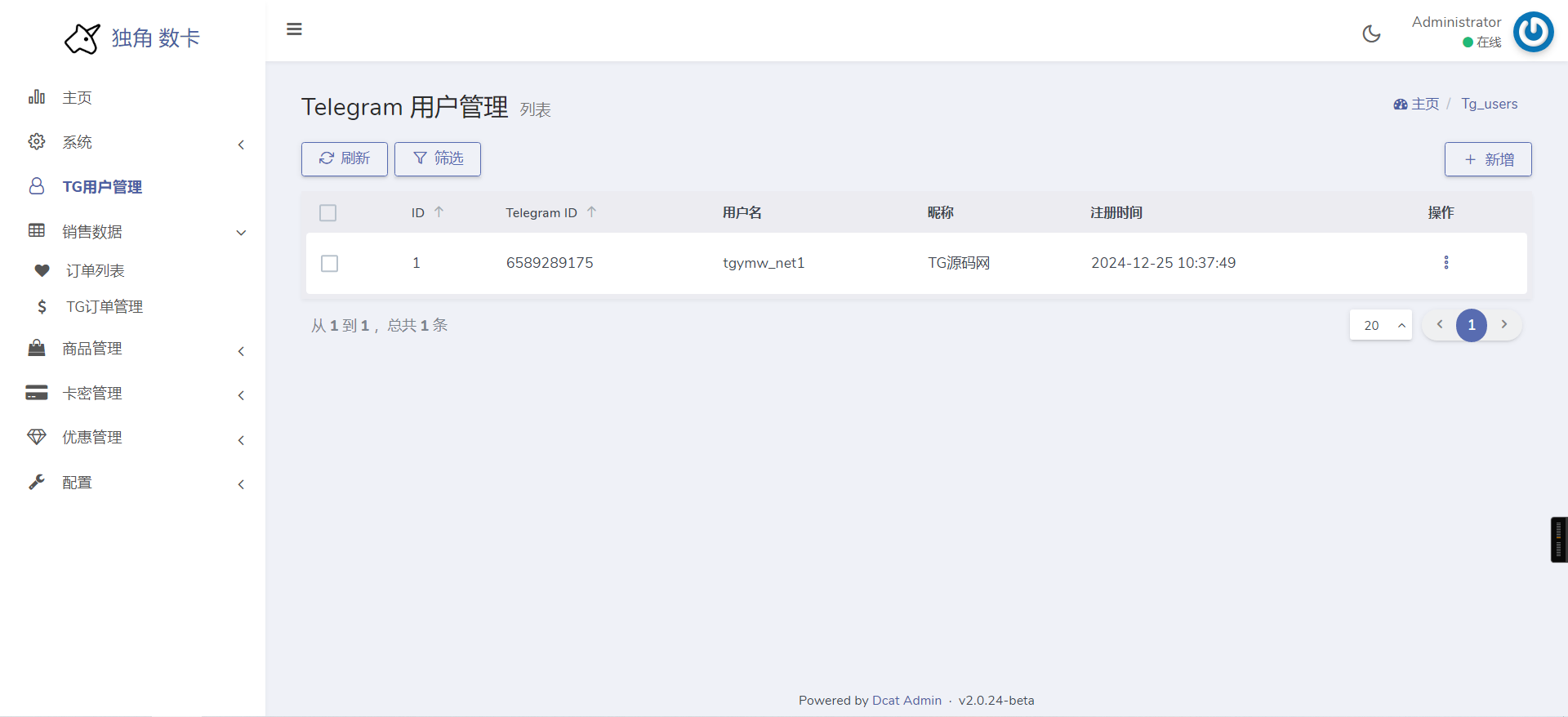Open TG订单管理 in the sidebar
The image size is (1568, 717).
tap(105, 307)
